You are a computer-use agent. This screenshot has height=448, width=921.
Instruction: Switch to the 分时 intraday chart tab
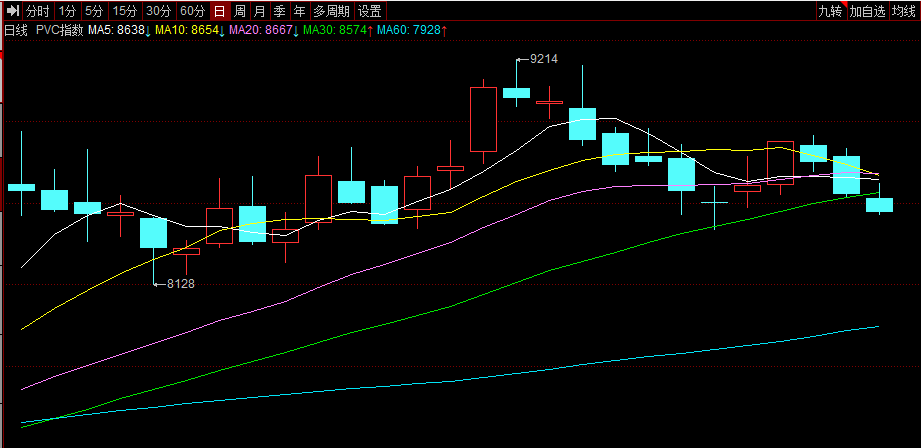(x=38, y=10)
